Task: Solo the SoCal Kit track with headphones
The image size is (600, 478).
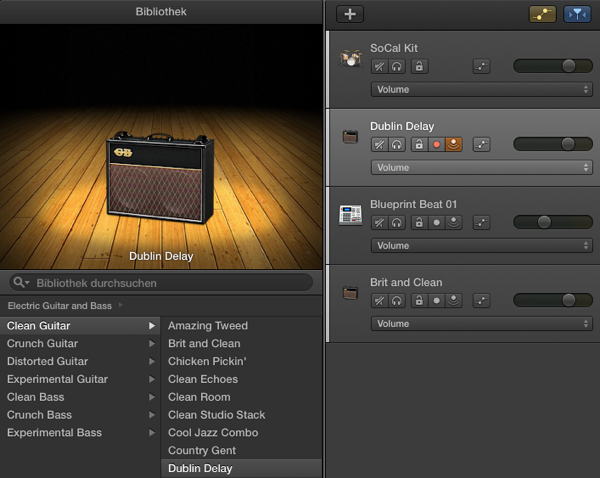Action: pyautogui.click(x=397, y=66)
